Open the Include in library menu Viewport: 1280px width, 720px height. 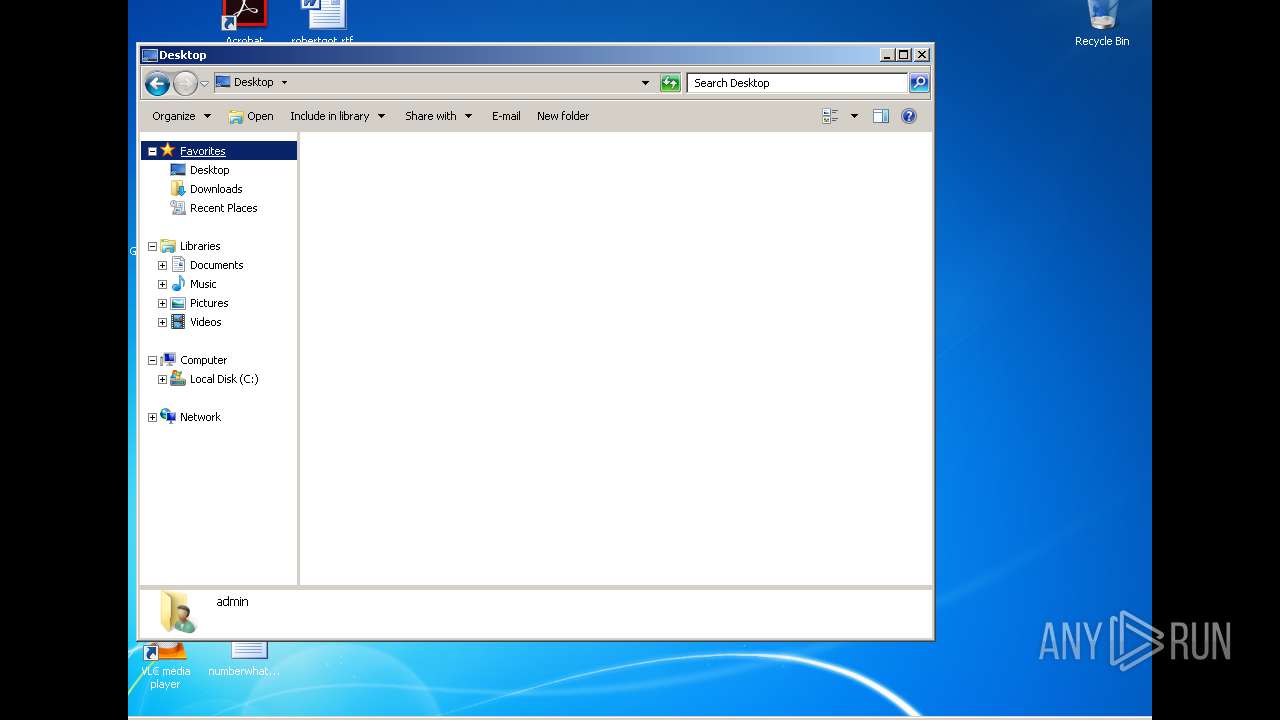(338, 116)
